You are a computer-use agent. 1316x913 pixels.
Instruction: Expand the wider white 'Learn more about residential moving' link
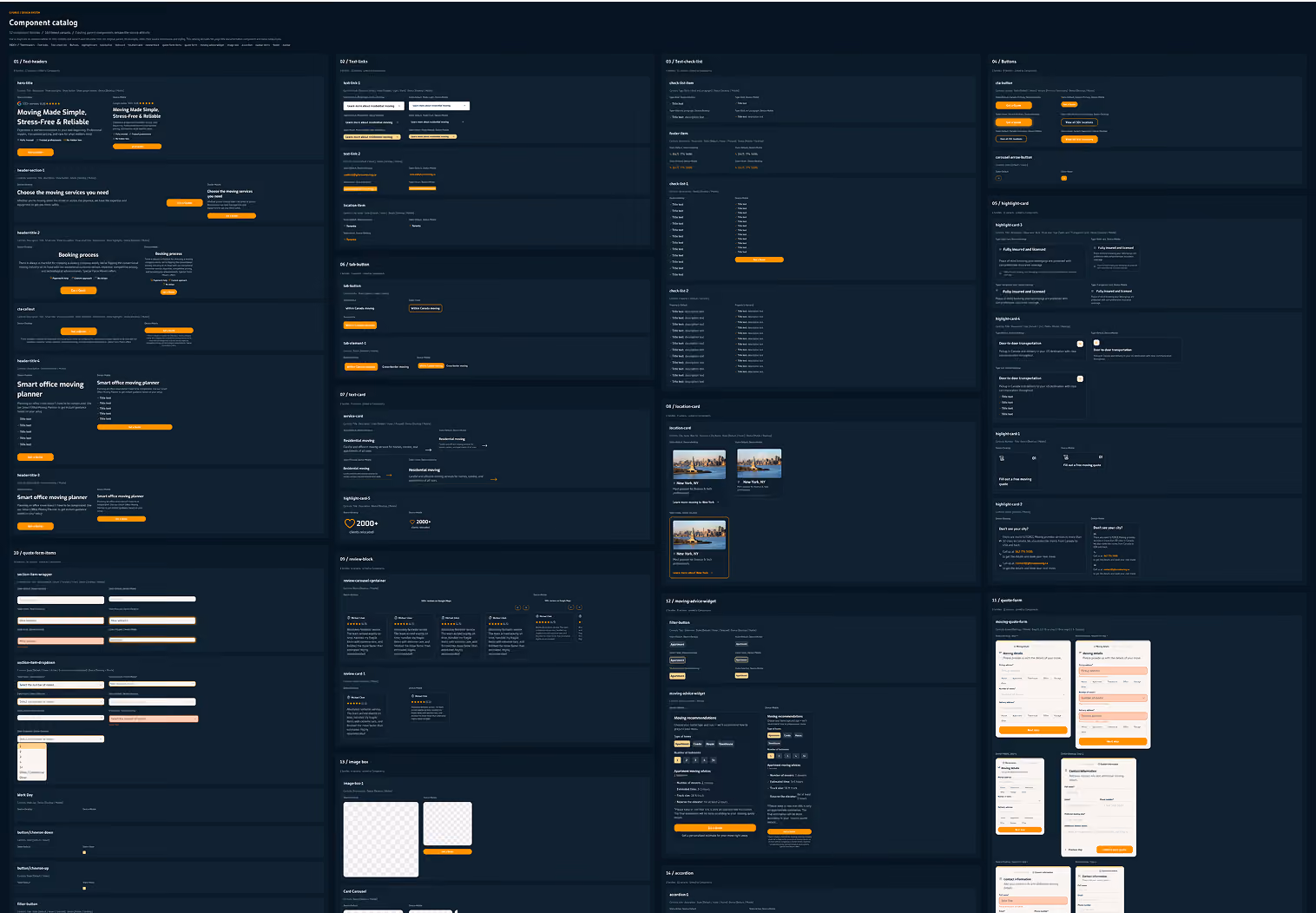373,106
